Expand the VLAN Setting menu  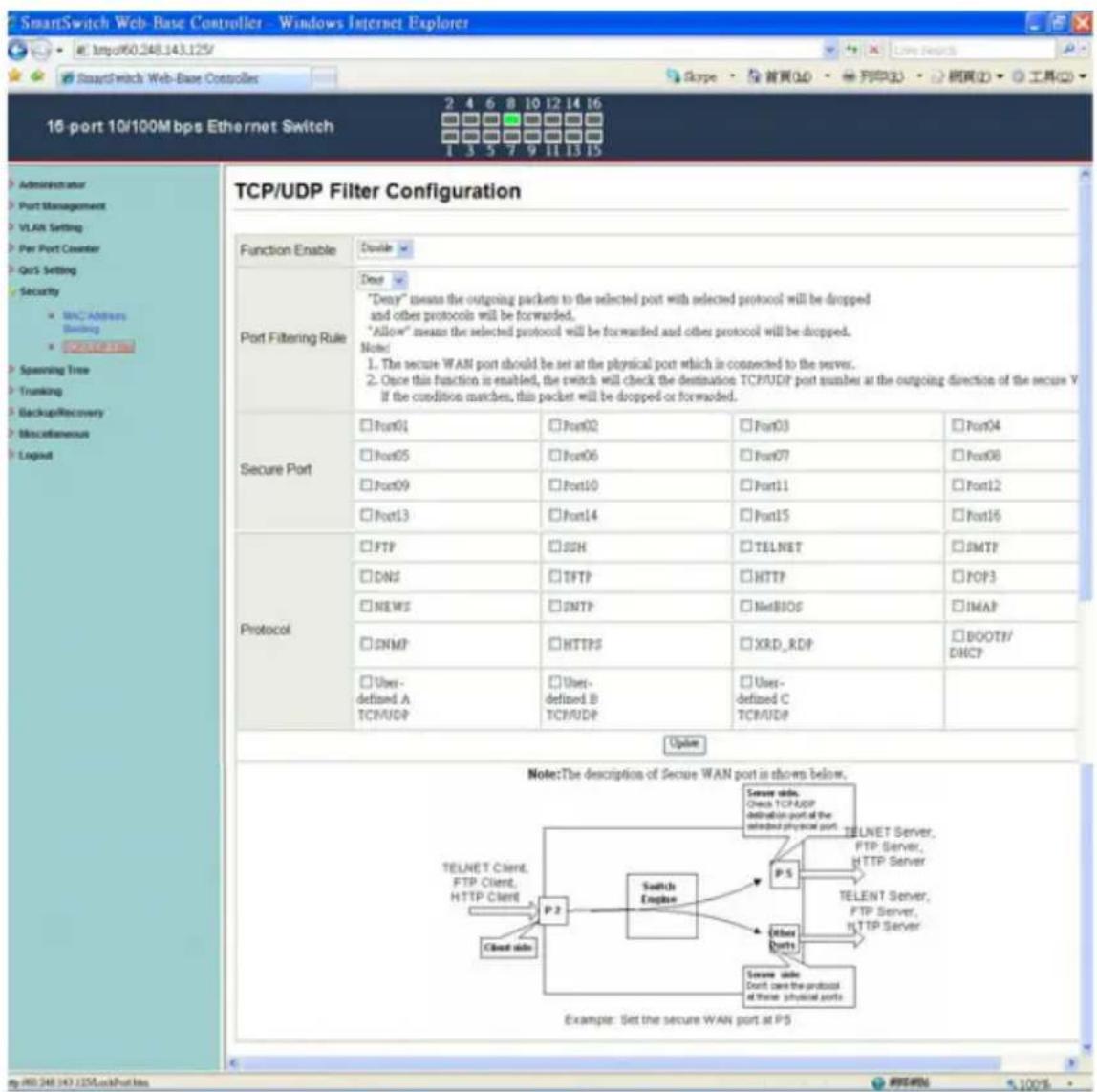51,227
